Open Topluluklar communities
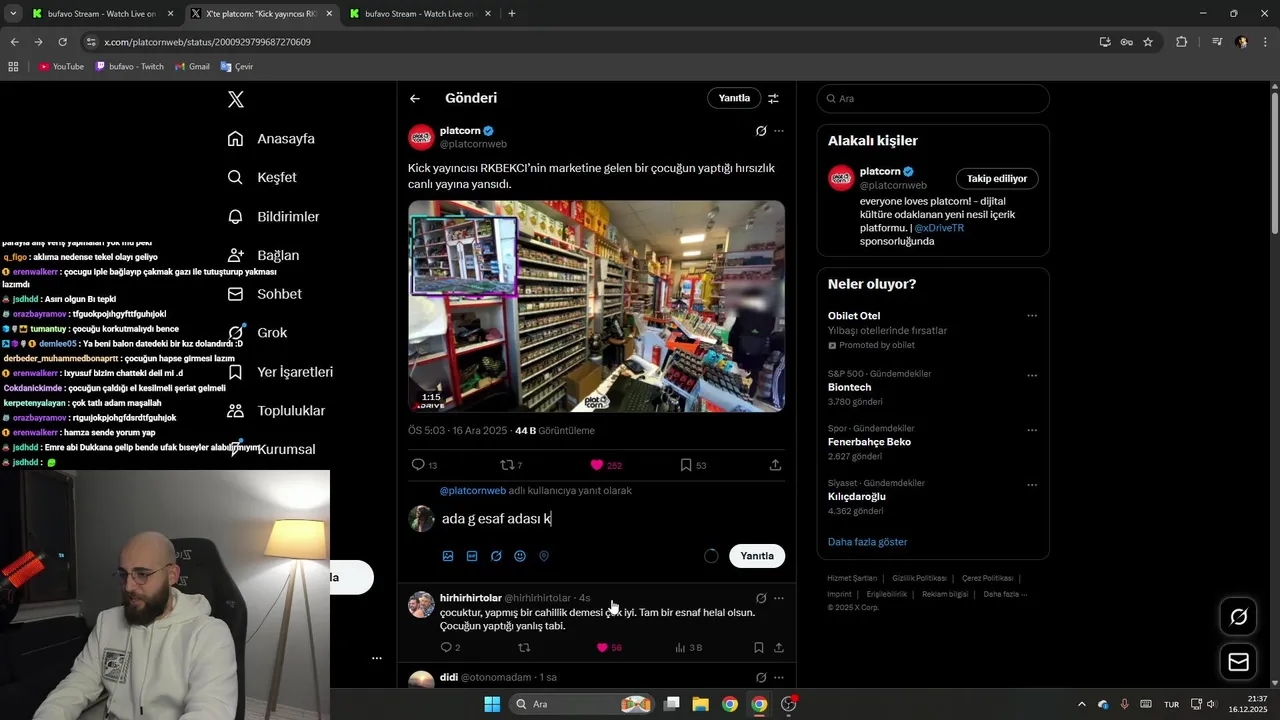This screenshot has width=1280, height=720. pyautogui.click(x=276, y=410)
